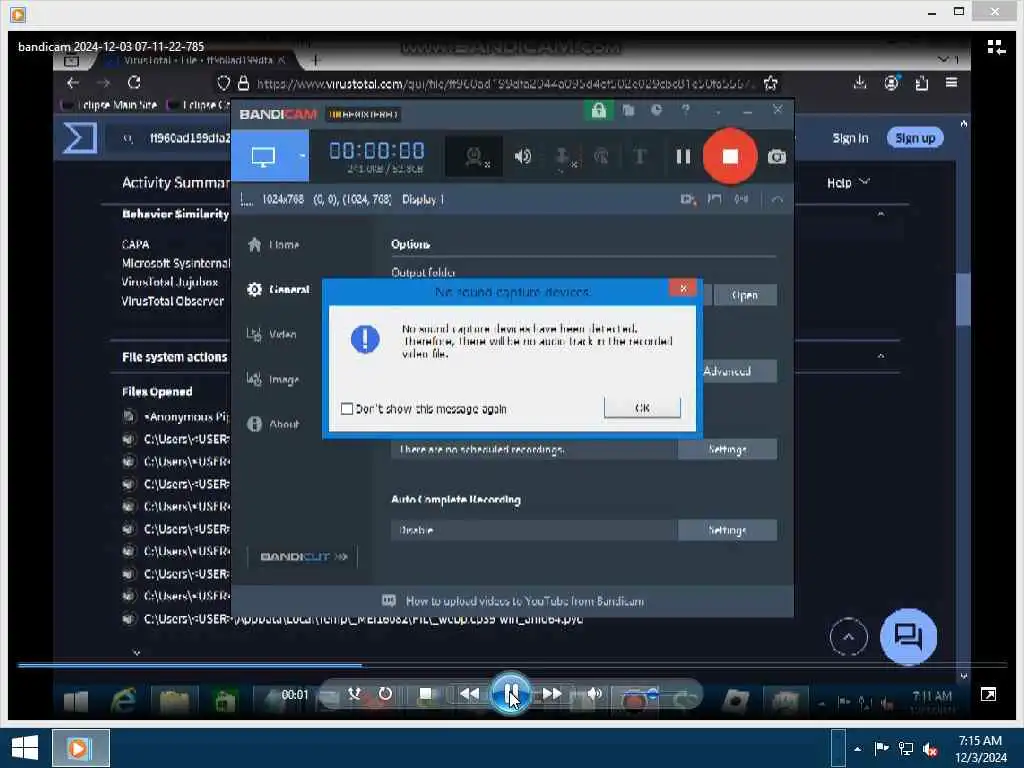Click the VirusTotal logo

(x=80, y=138)
